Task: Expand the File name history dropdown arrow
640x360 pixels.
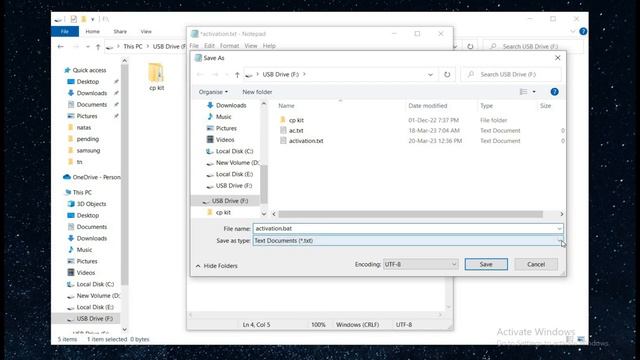Action: point(559,229)
